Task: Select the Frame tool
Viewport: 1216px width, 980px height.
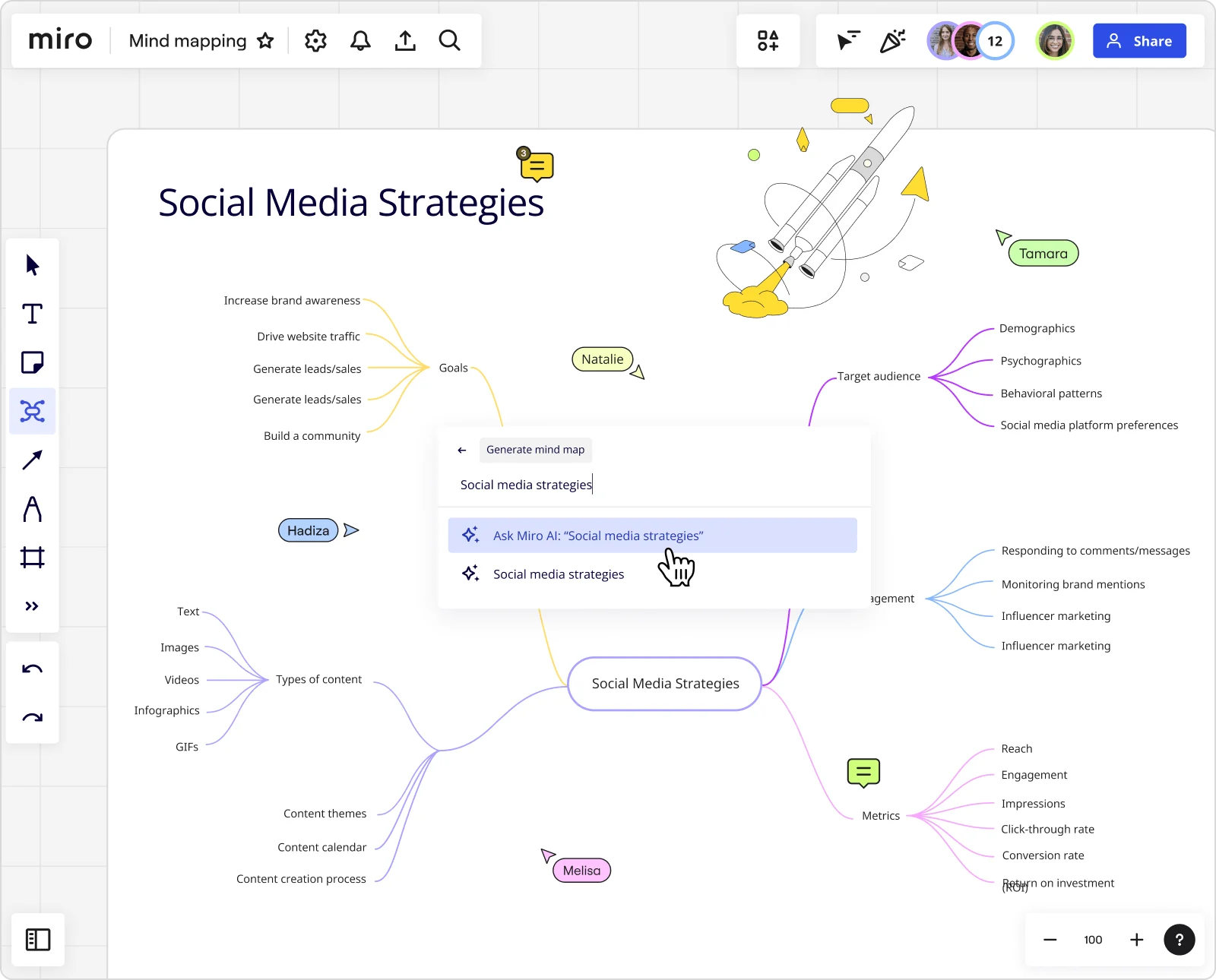Action: [x=32, y=558]
